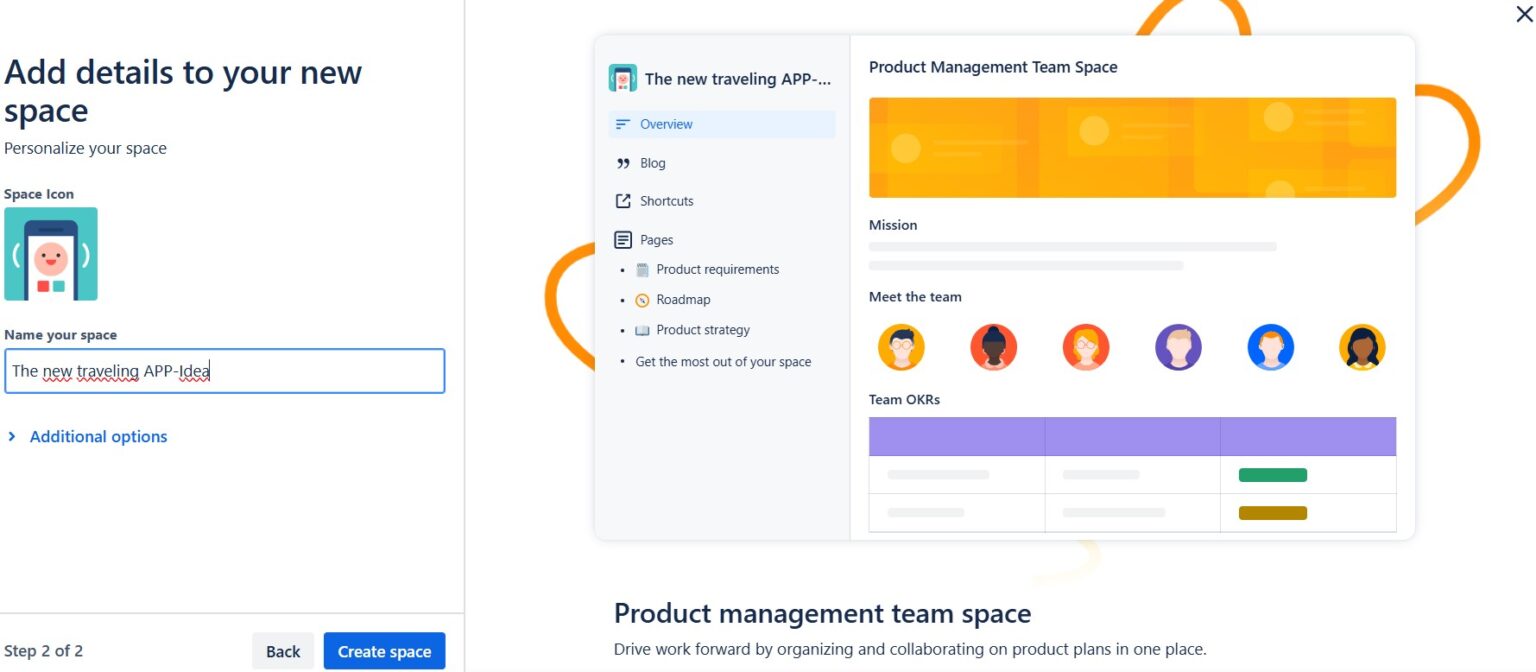
Task: Open the Roadmap page
Action: tap(683, 300)
